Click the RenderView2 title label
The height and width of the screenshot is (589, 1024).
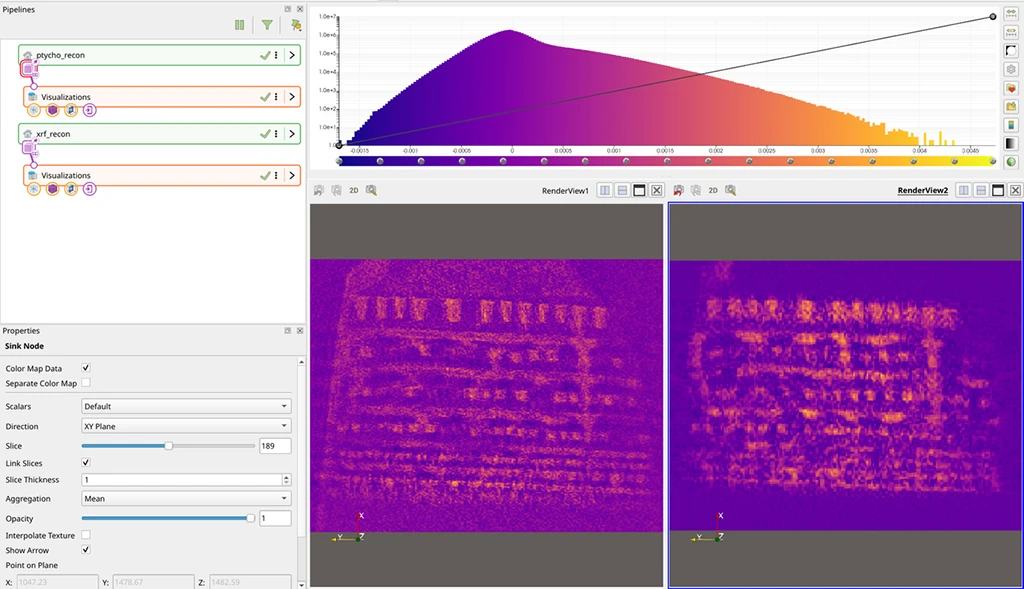point(923,191)
